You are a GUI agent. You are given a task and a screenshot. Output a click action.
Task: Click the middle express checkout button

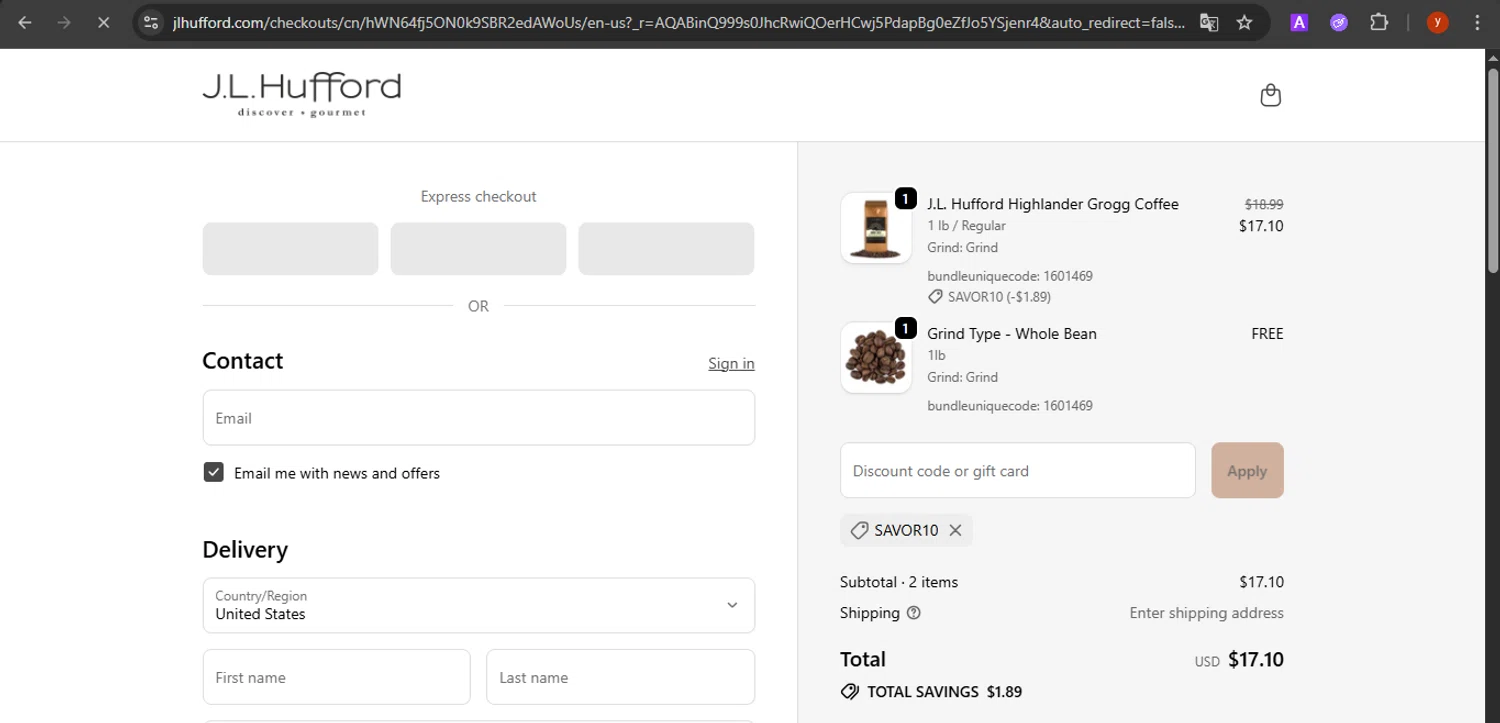click(478, 248)
